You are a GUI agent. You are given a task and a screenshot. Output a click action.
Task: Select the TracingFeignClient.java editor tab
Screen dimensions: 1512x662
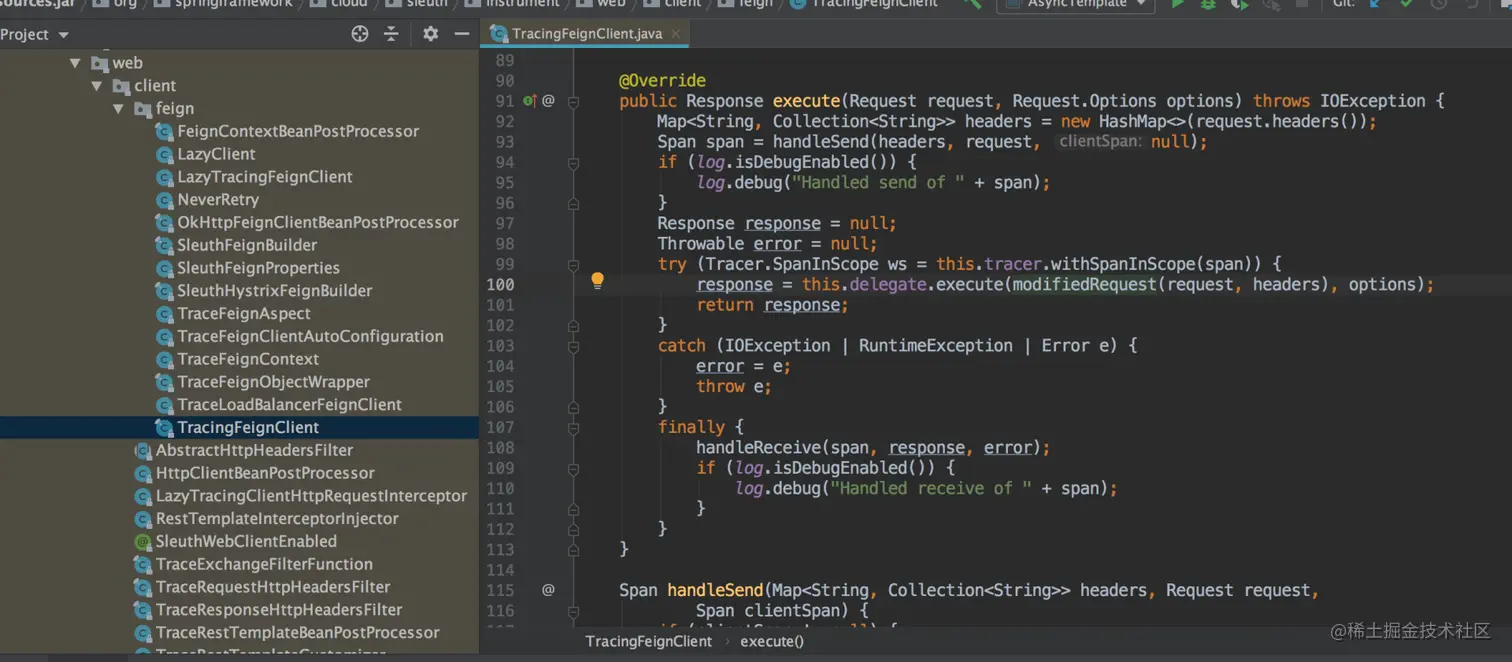(x=585, y=34)
